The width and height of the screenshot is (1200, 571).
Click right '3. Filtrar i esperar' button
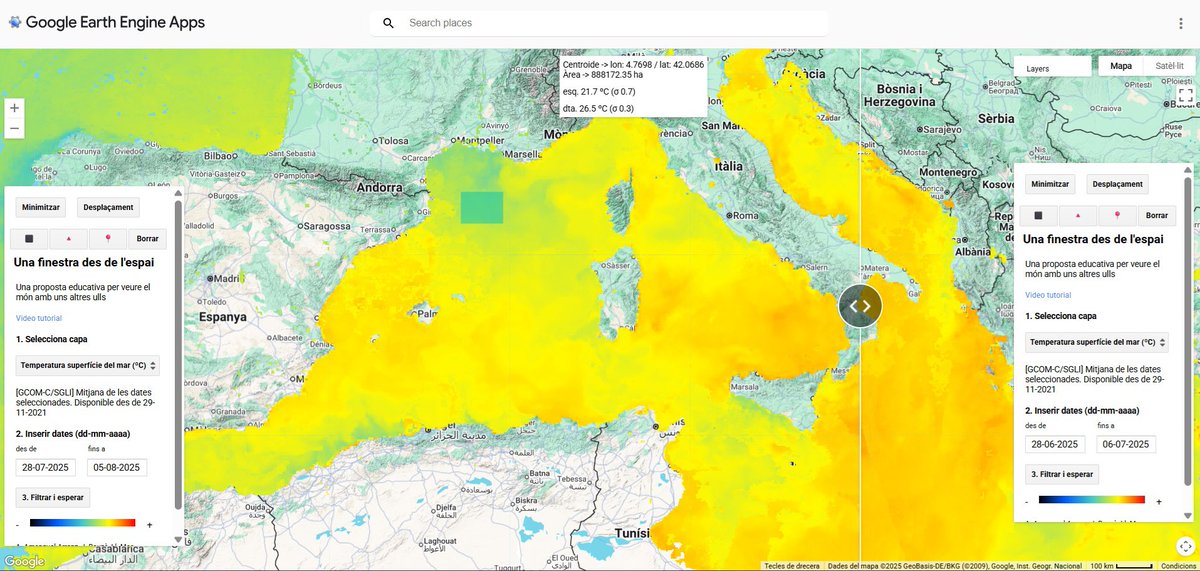coord(1063,475)
